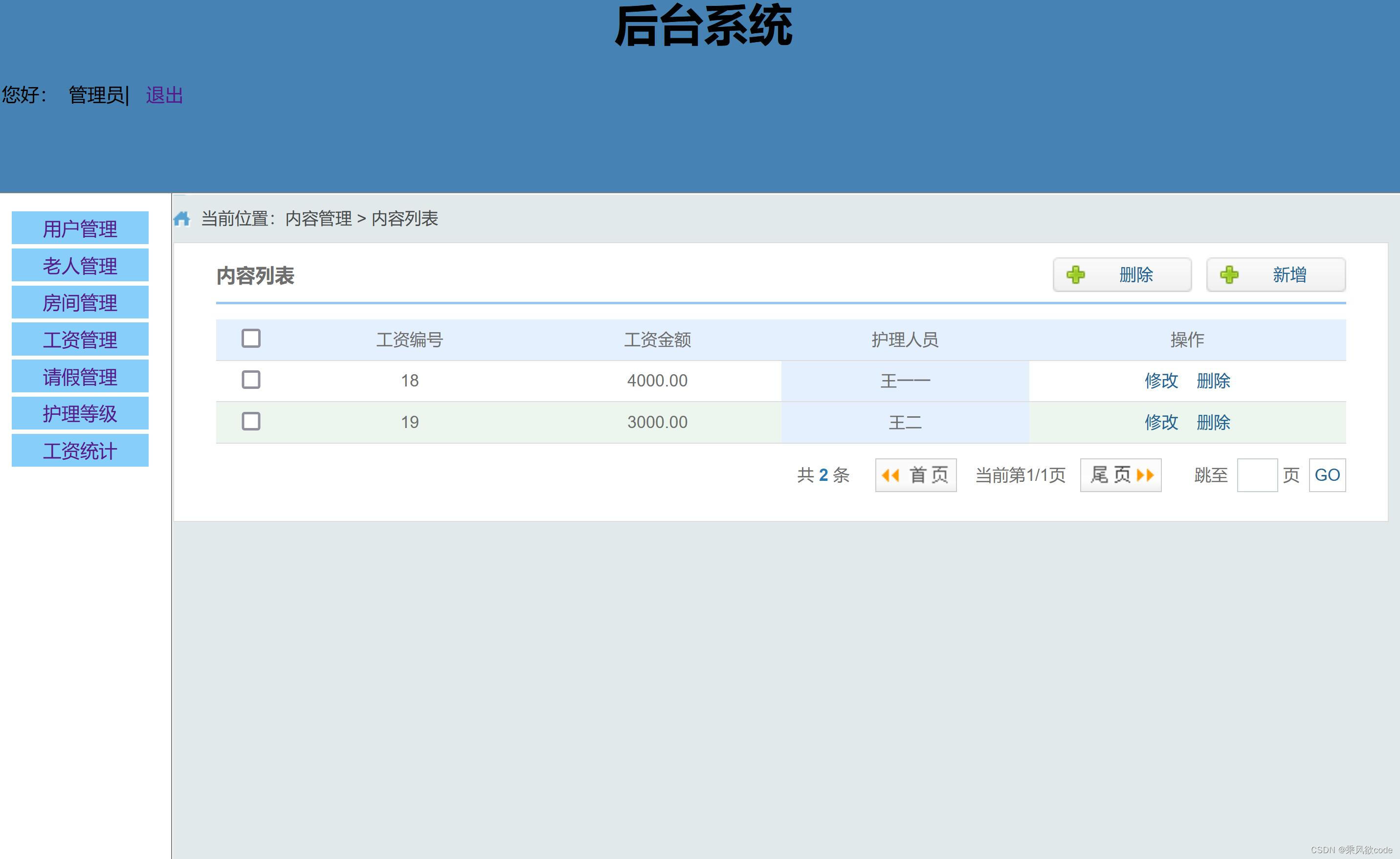
Task: Click 删除 link for row 19
Action: [1213, 422]
